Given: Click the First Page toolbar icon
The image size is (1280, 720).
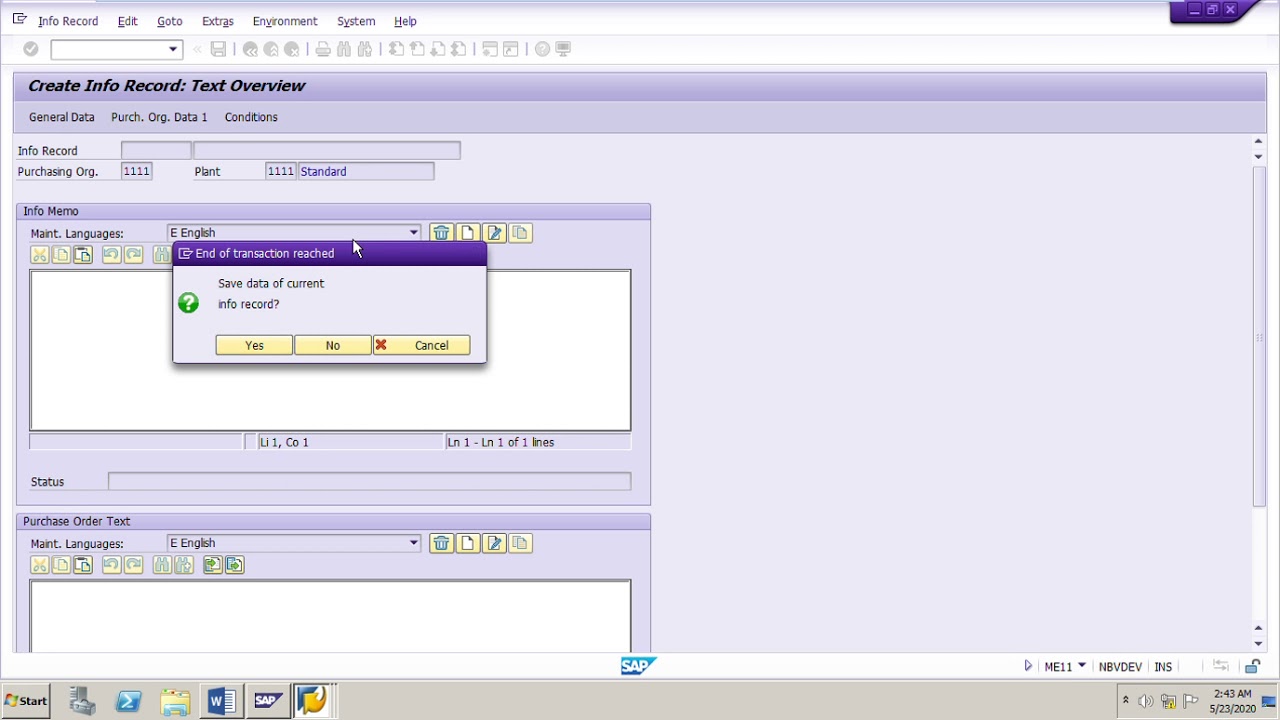Looking at the screenshot, I should tap(396, 49).
